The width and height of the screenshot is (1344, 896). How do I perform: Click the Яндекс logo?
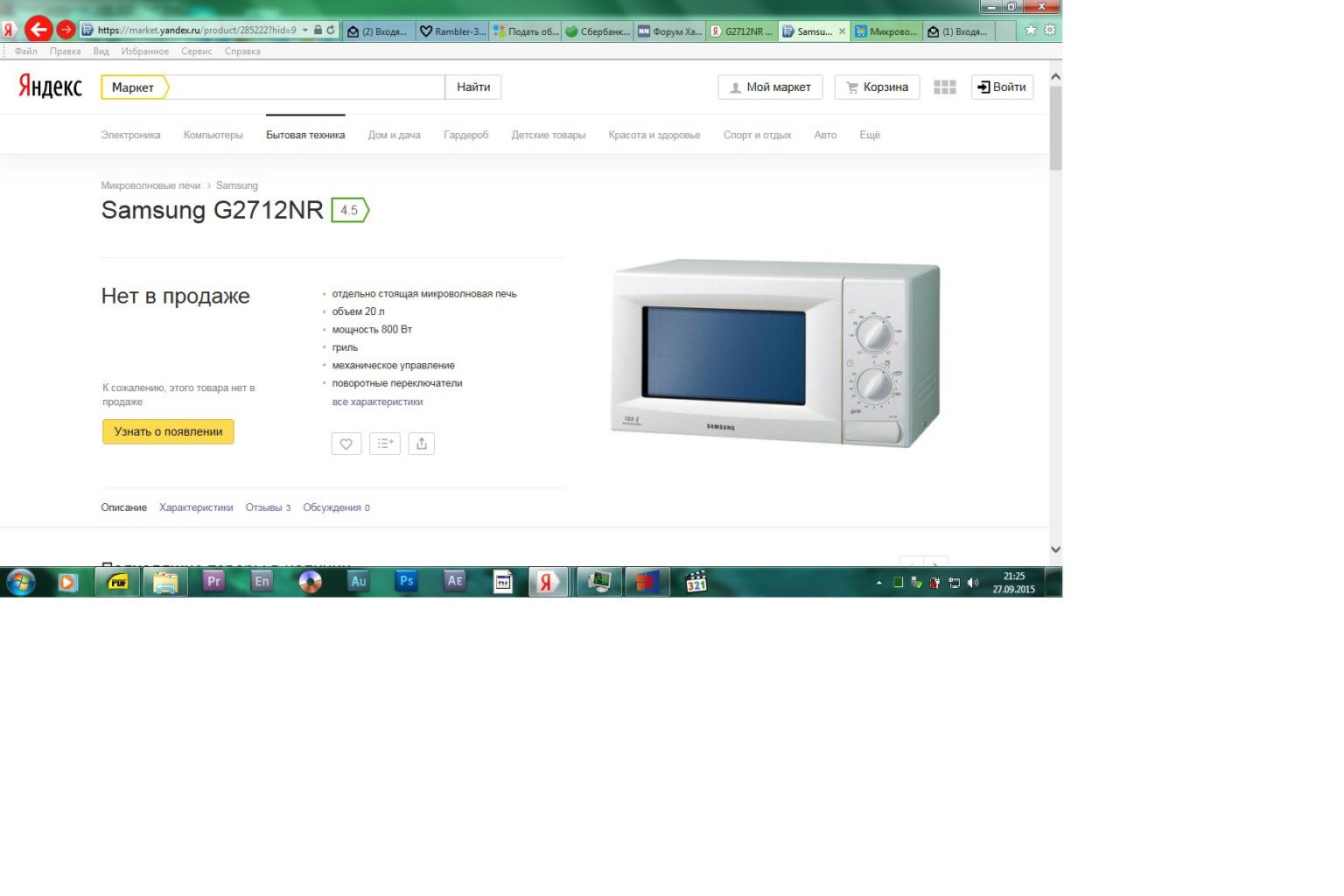pyautogui.click(x=50, y=86)
